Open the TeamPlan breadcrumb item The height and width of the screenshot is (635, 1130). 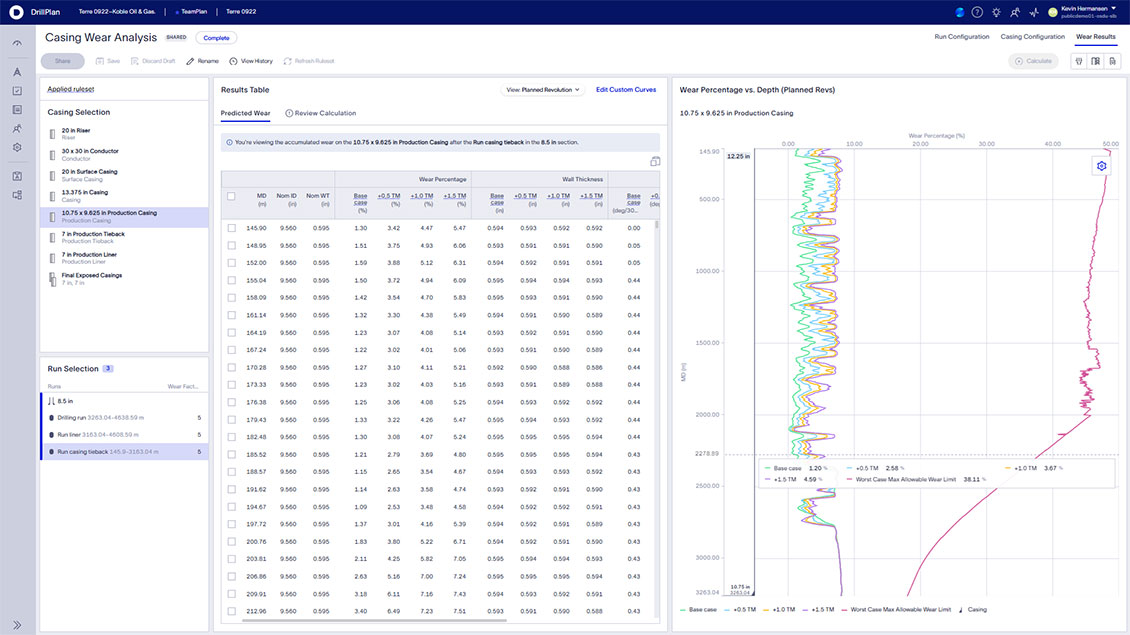(192, 12)
